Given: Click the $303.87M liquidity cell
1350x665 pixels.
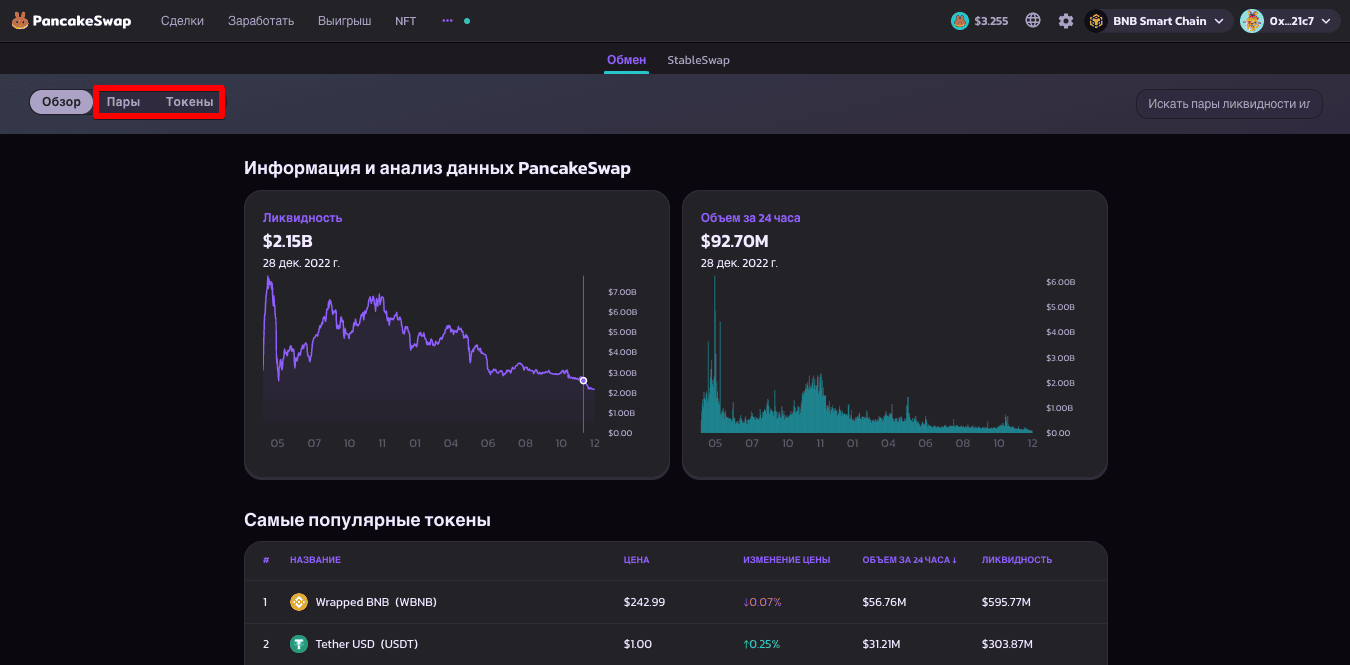Looking at the screenshot, I should click(x=1007, y=644).
